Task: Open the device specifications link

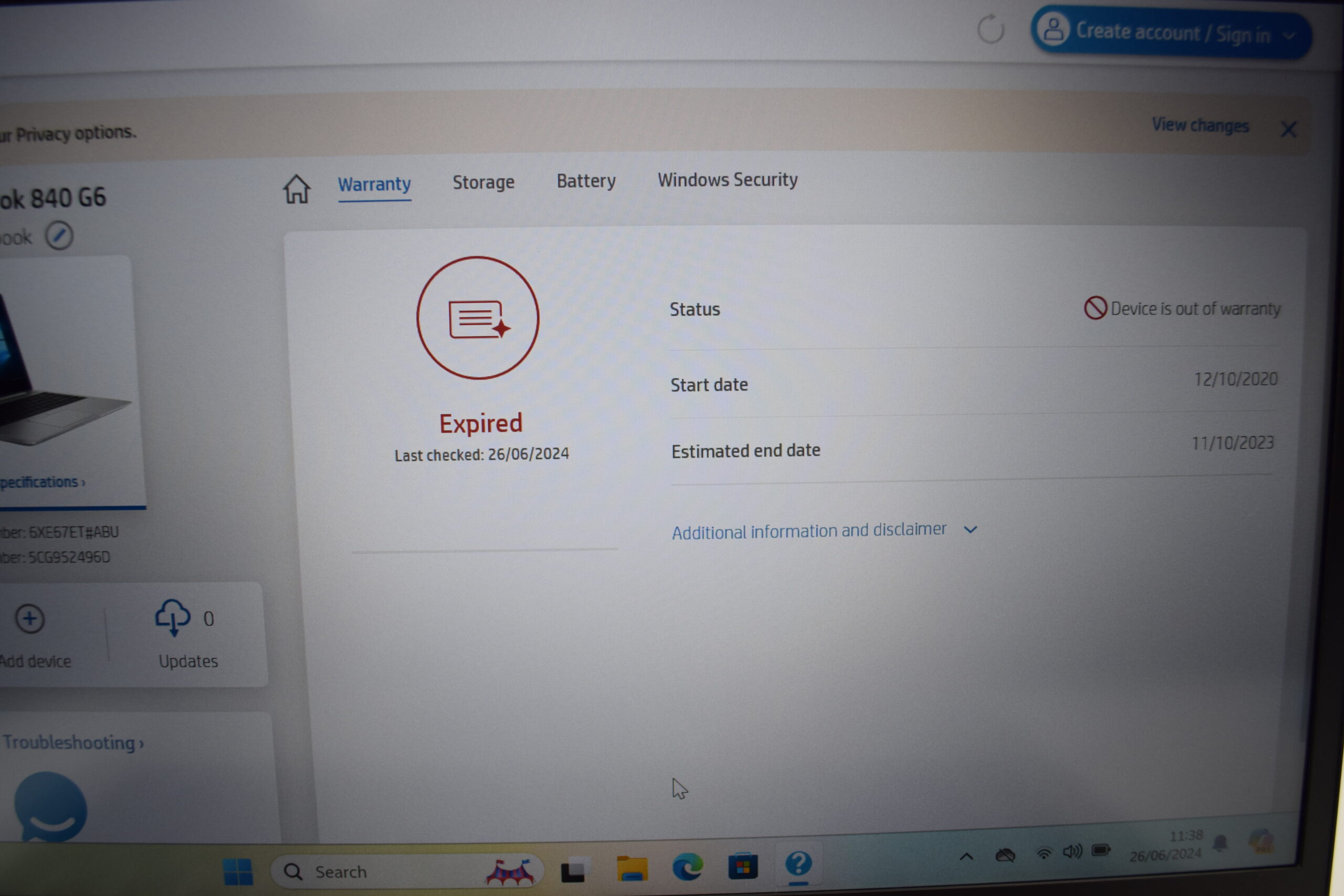Action: 43,482
